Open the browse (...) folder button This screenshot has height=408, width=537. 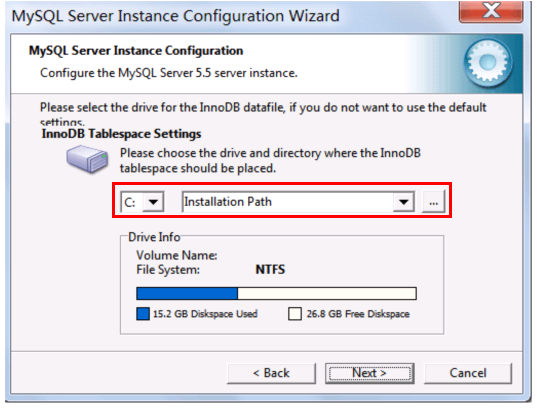coord(434,202)
